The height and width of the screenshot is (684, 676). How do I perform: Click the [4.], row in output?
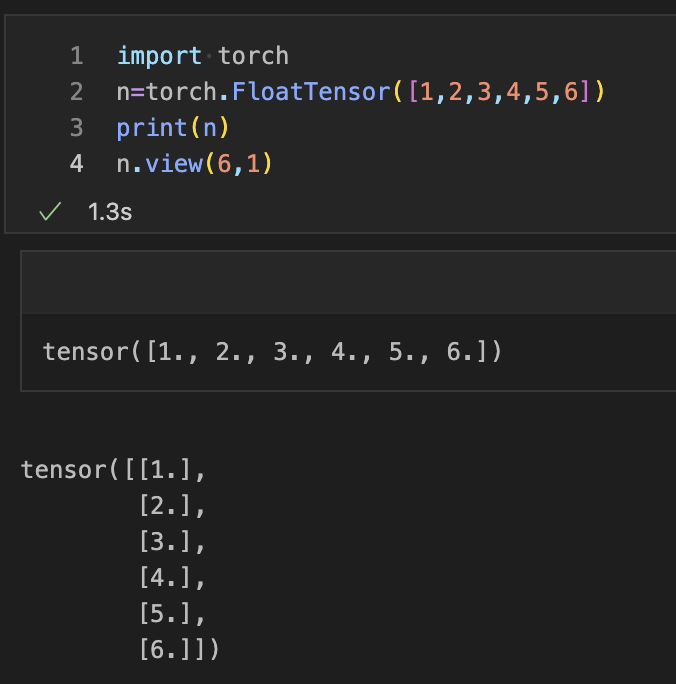172,578
